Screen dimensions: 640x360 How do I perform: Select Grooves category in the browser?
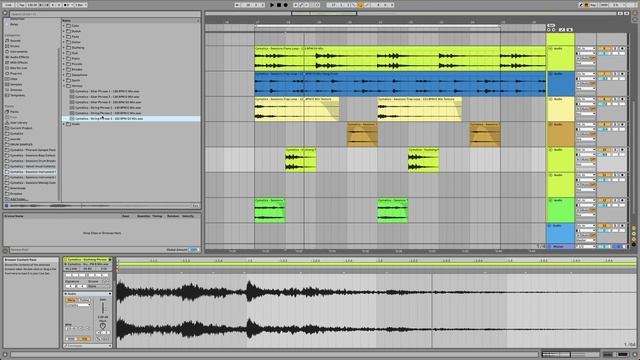16,90
